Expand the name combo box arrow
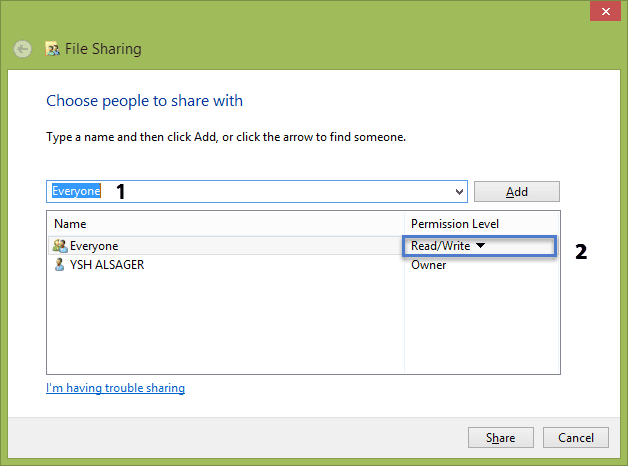 (x=459, y=192)
